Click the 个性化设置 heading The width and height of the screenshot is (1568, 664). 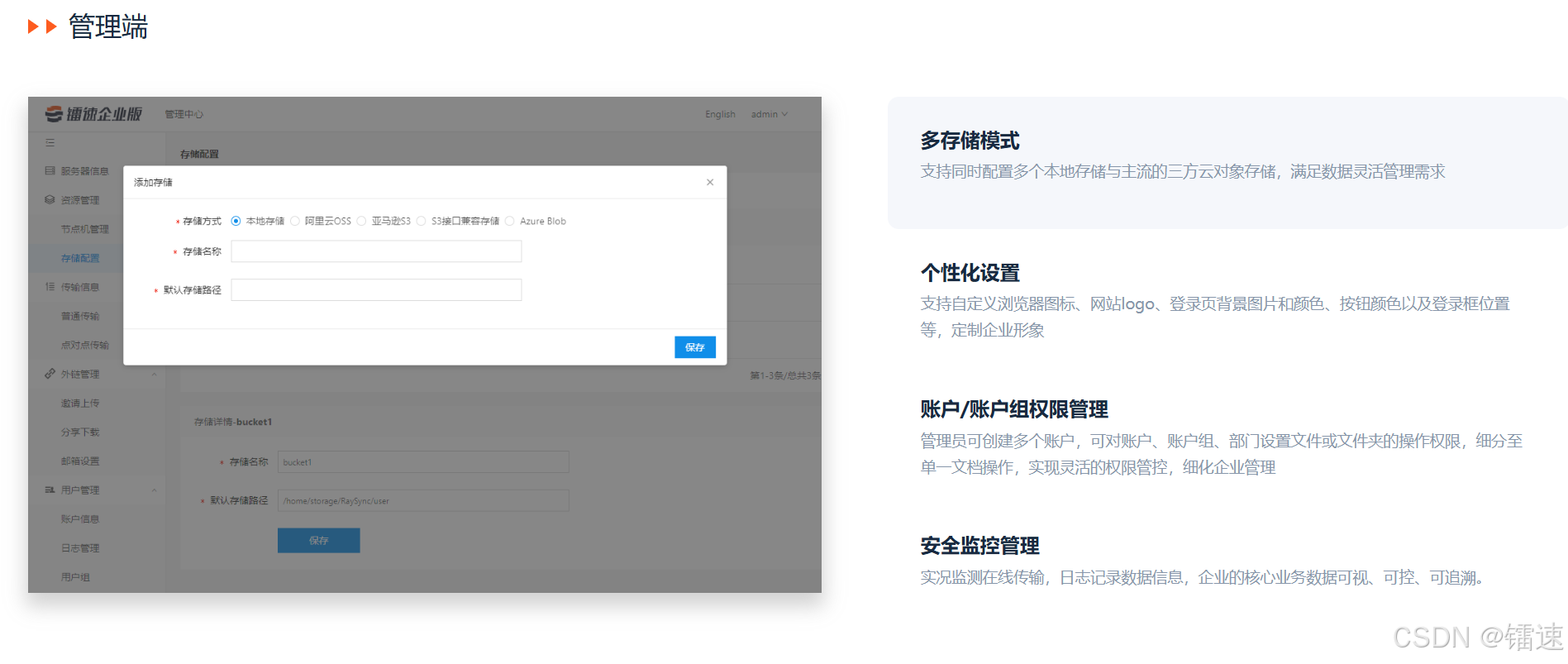(970, 273)
